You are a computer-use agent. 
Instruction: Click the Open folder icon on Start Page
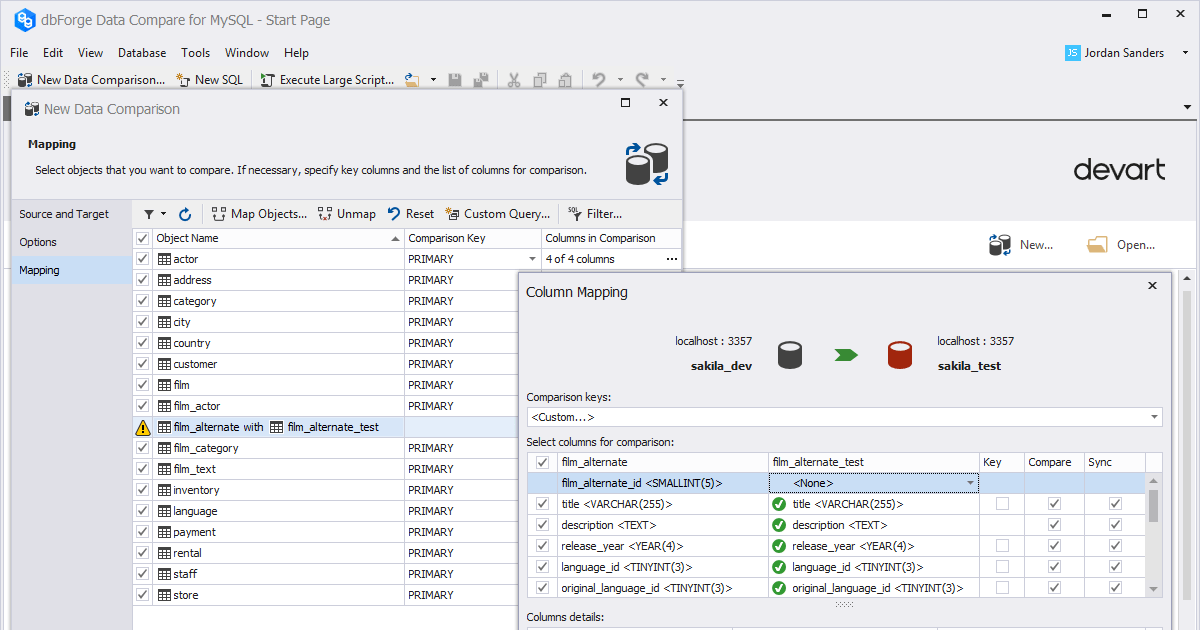point(1097,244)
